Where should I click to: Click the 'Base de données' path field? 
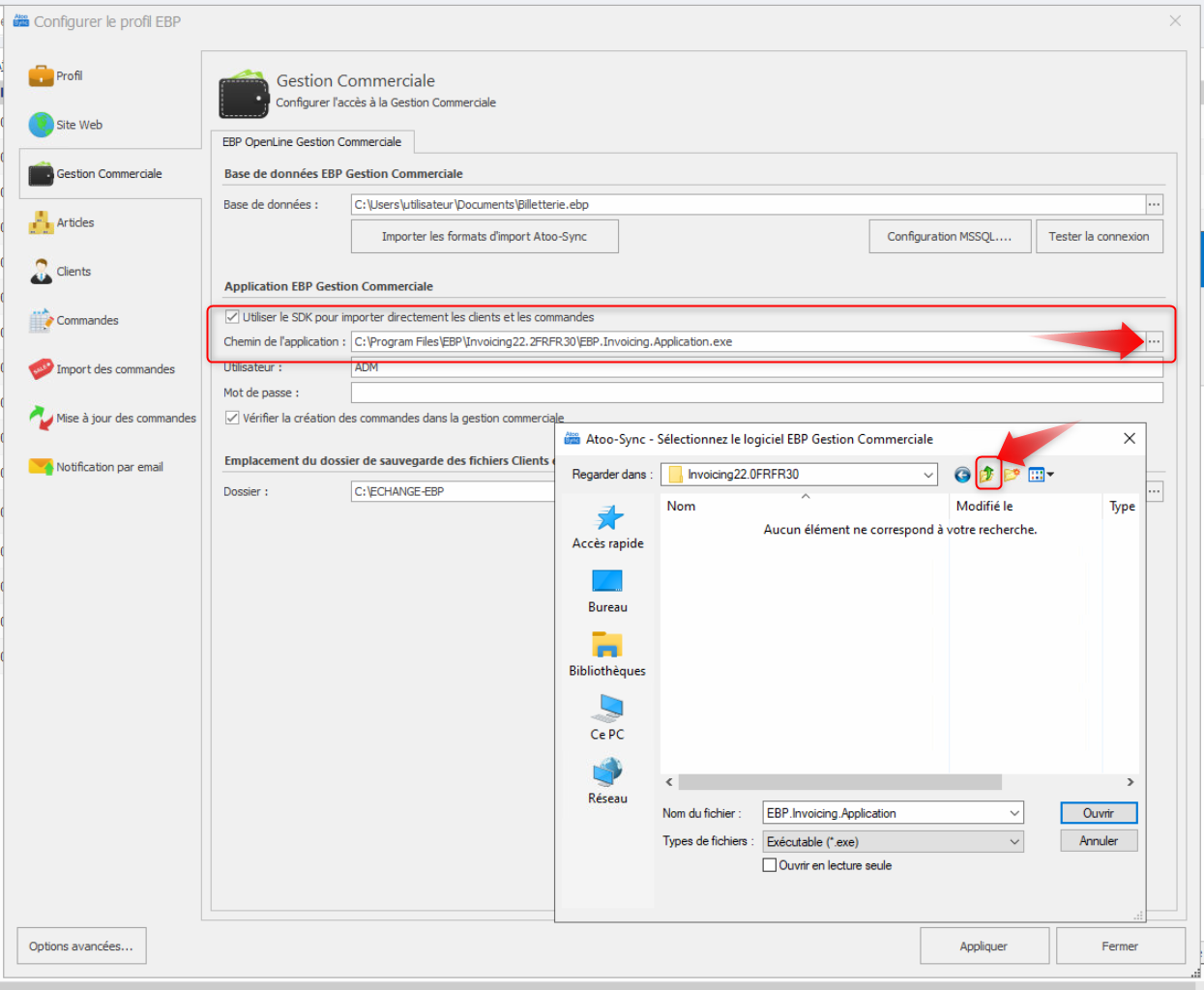tap(749, 204)
